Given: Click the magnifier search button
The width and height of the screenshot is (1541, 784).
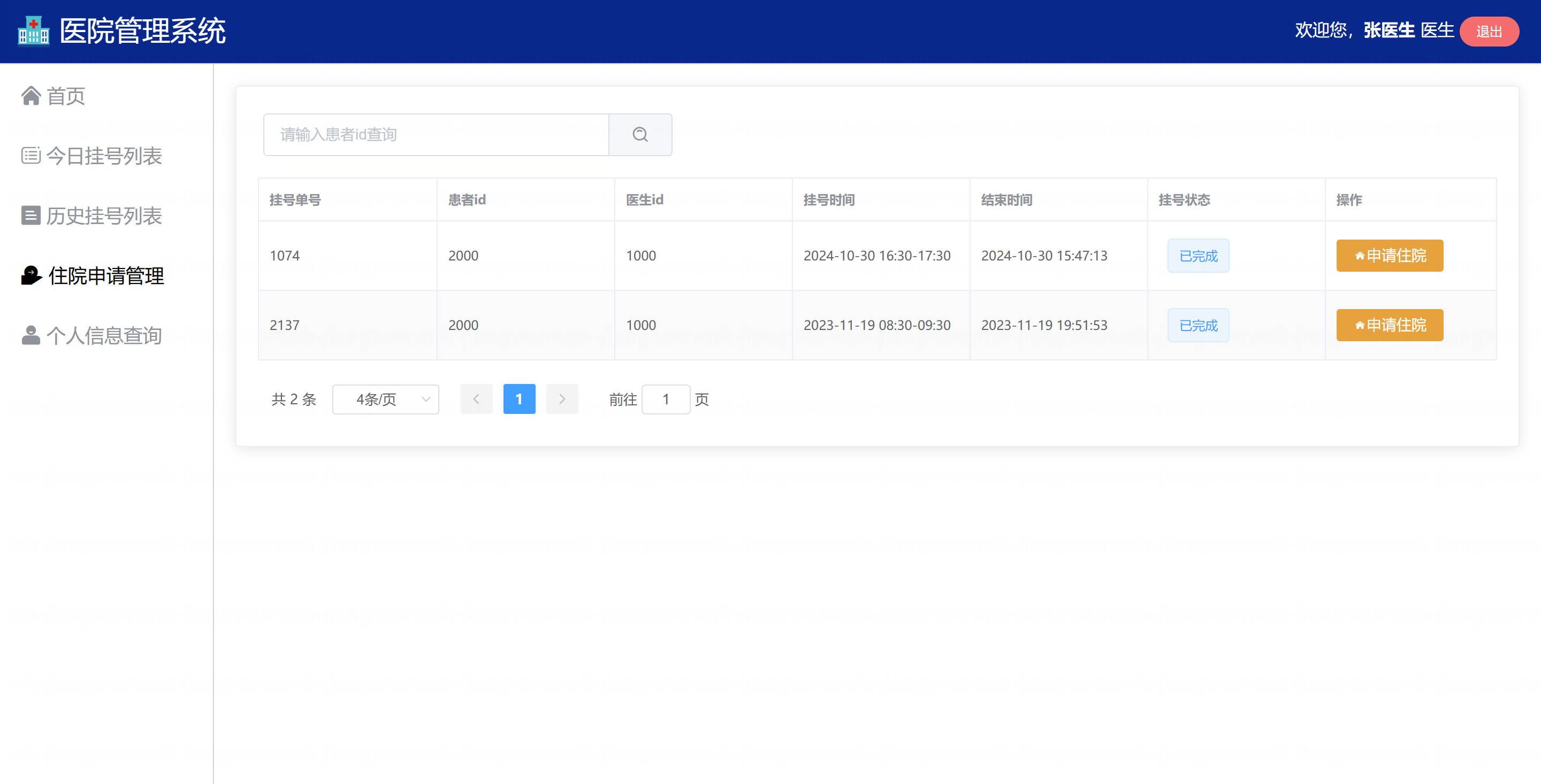Looking at the screenshot, I should (640, 135).
